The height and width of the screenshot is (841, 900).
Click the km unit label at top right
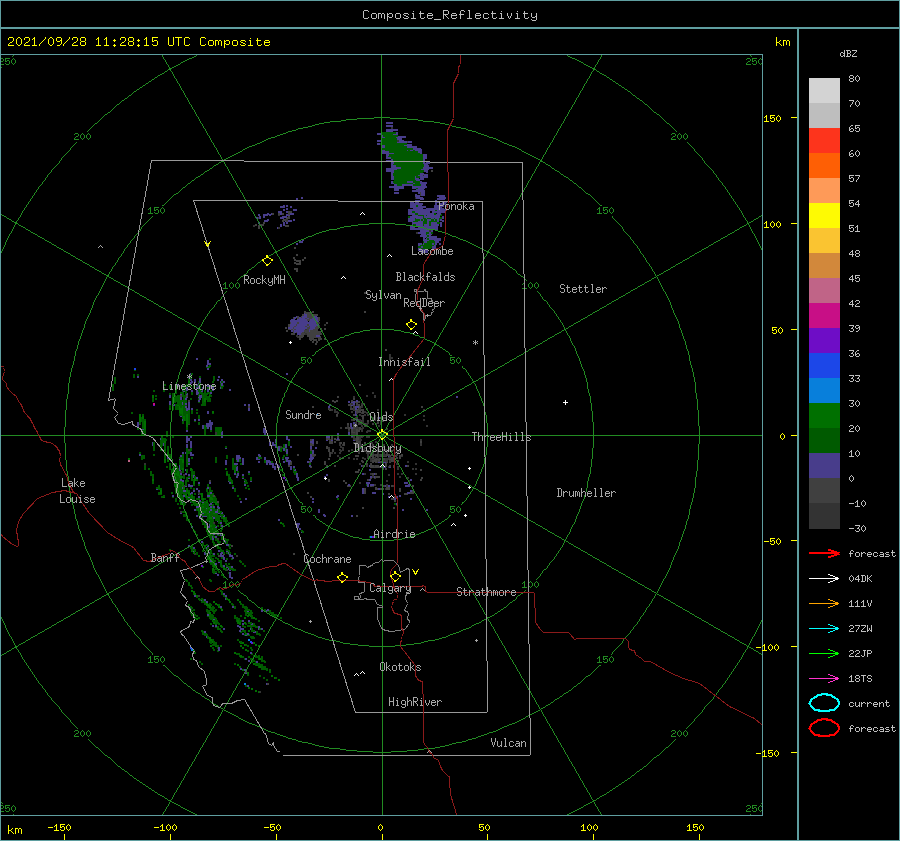[x=782, y=42]
